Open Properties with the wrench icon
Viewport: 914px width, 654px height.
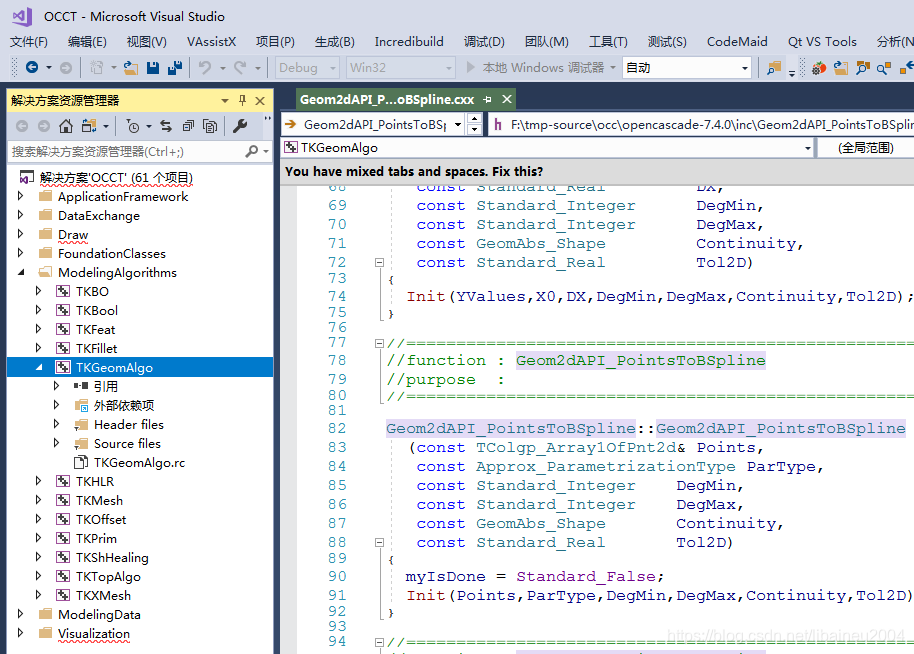pos(240,126)
